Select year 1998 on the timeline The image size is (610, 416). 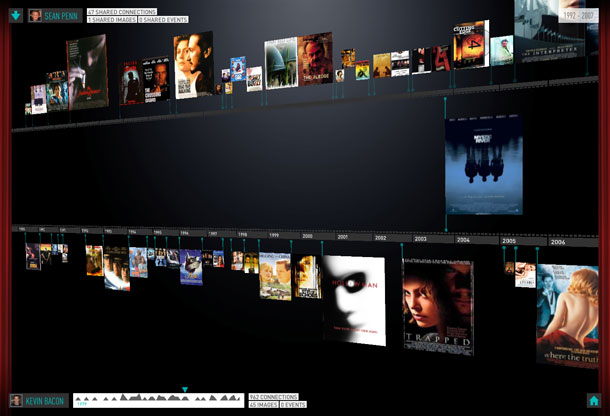click(x=243, y=235)
